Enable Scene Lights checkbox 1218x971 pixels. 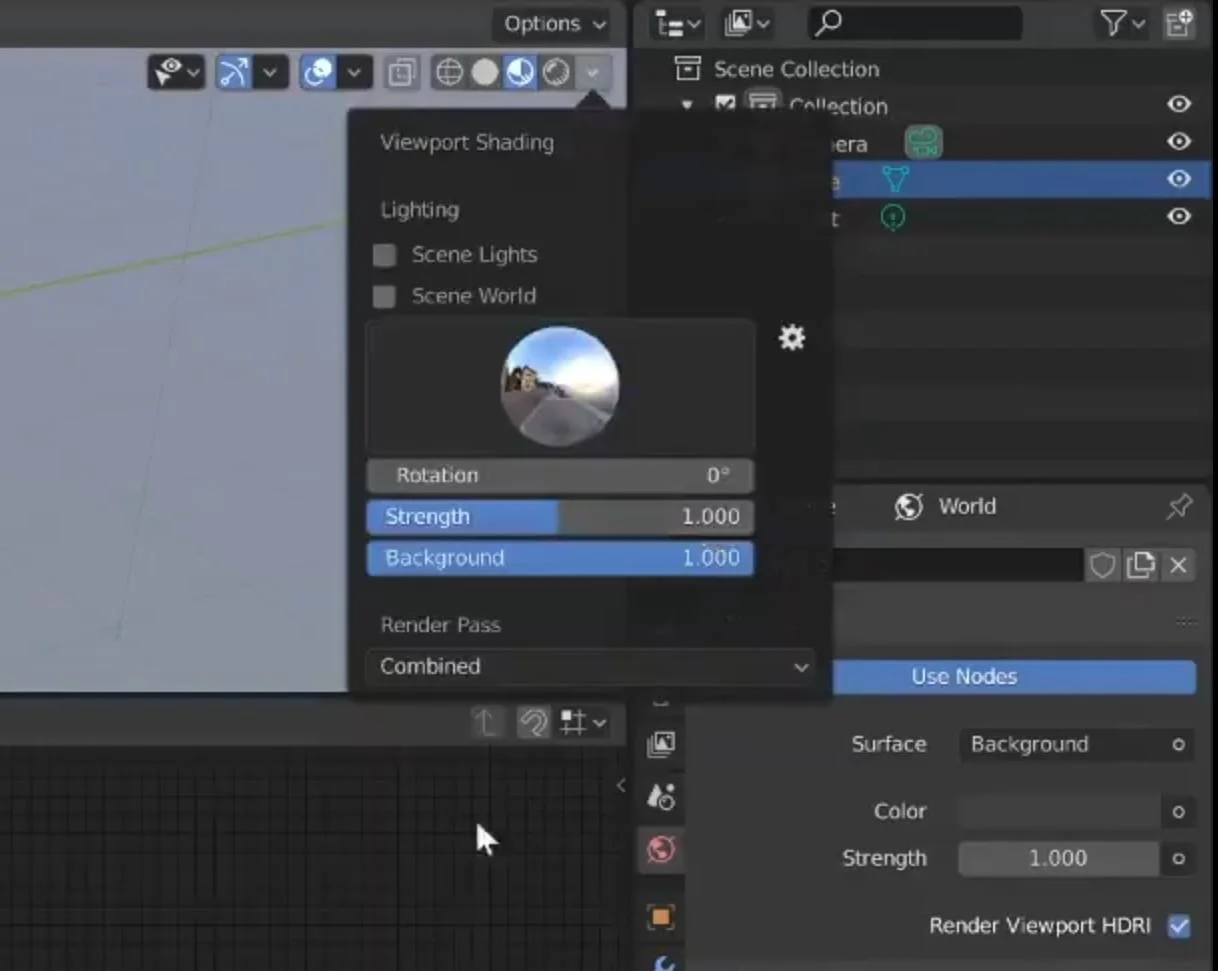point(384,255)
